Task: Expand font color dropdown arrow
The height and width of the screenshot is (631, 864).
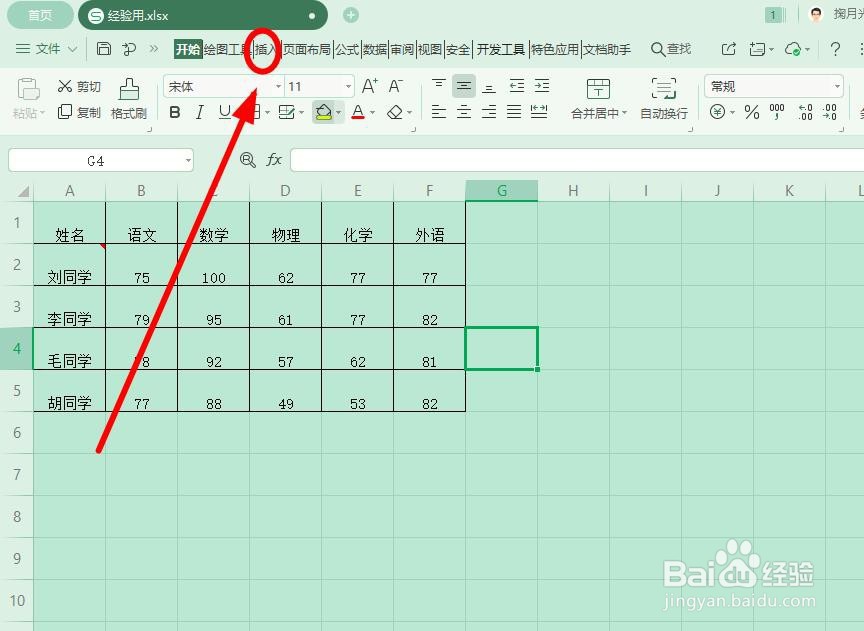Action: click(373, 113)
